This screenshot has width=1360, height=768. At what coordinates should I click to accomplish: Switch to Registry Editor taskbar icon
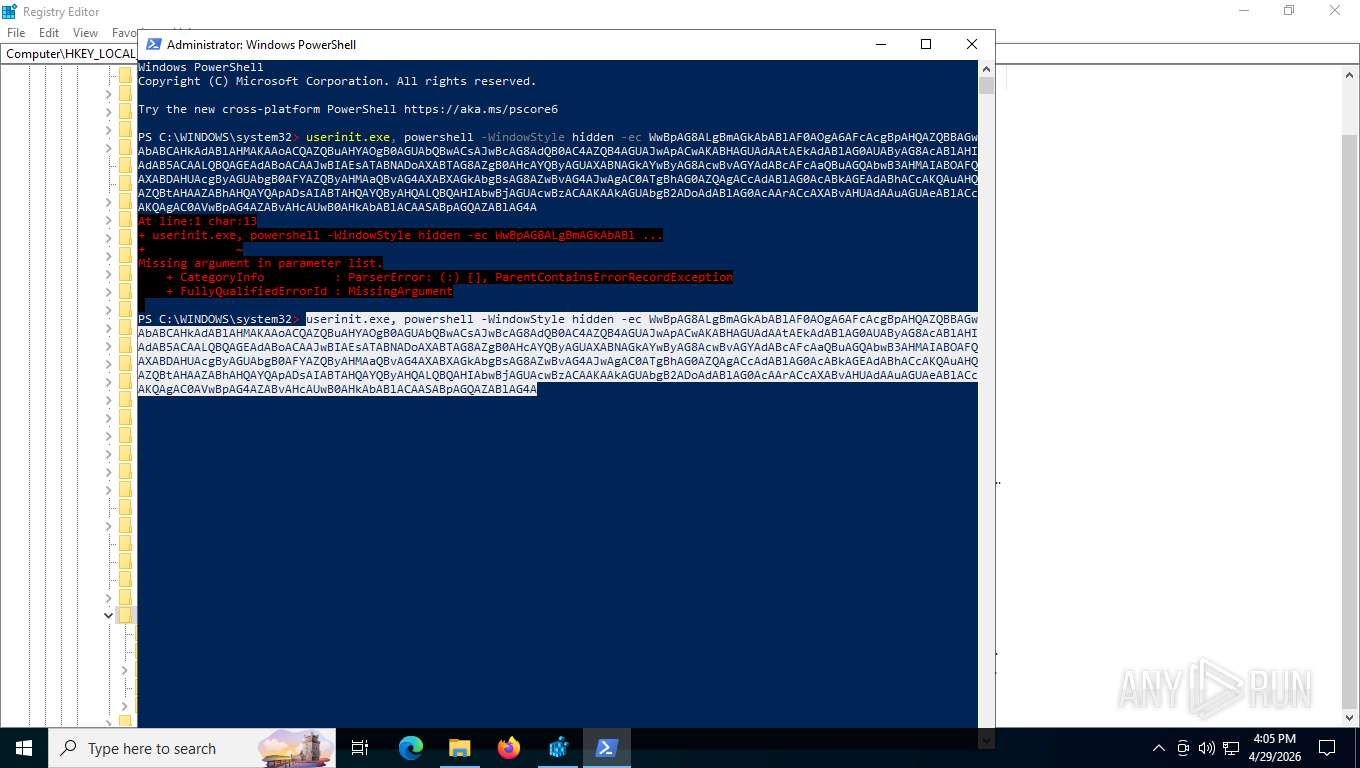click(558, 748)
